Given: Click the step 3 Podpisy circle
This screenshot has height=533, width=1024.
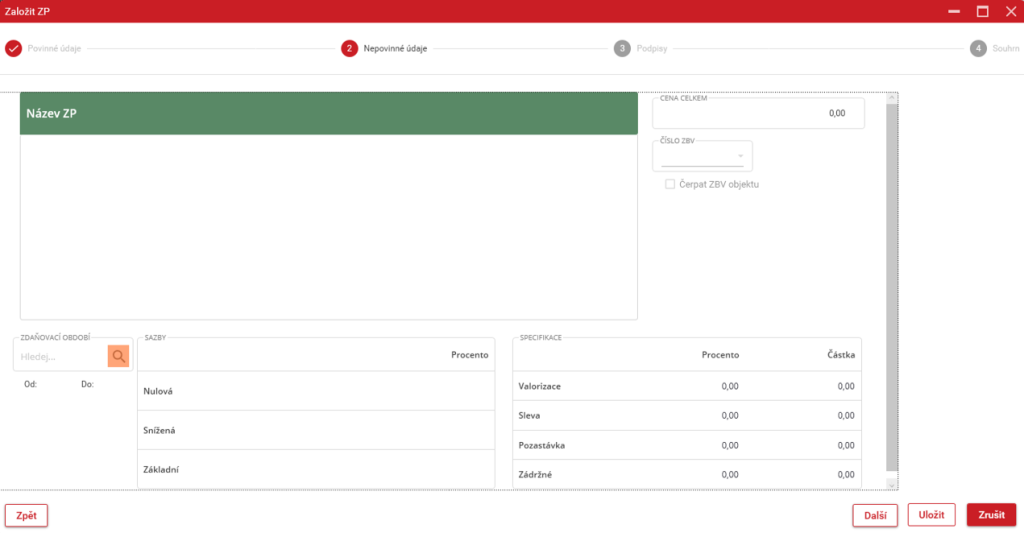Looking at the screenshot, I should tap(622, 48).
